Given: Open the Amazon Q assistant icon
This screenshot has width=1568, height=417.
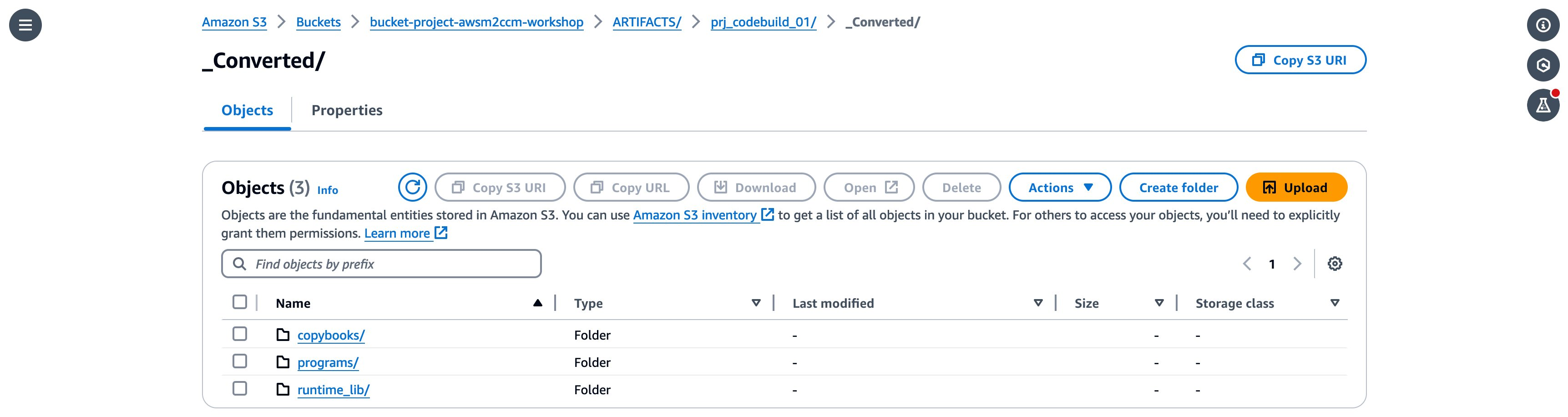Looking at the screenshot, I should coord(1544,65).
